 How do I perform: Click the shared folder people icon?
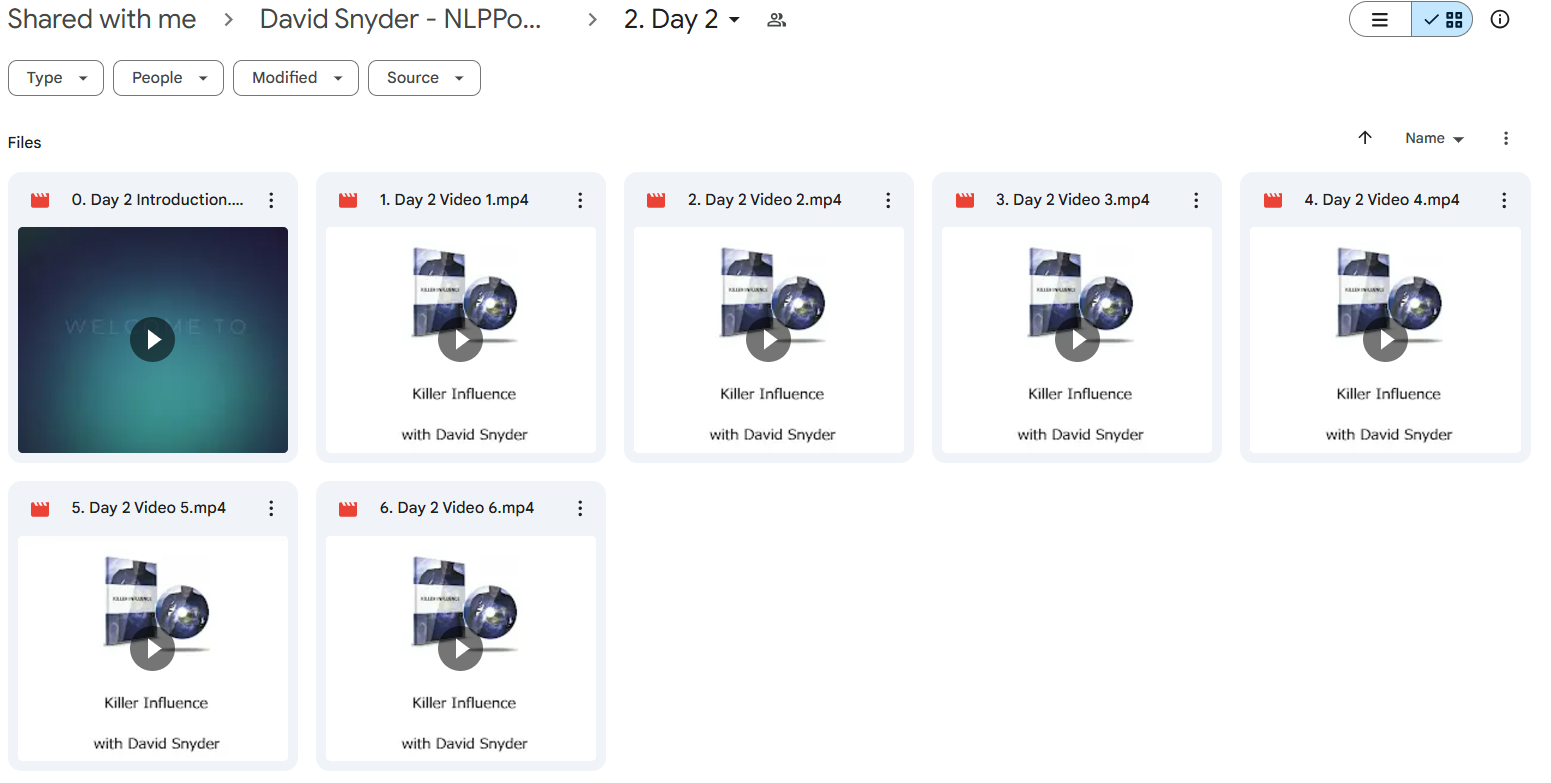(x=776, y=20)
